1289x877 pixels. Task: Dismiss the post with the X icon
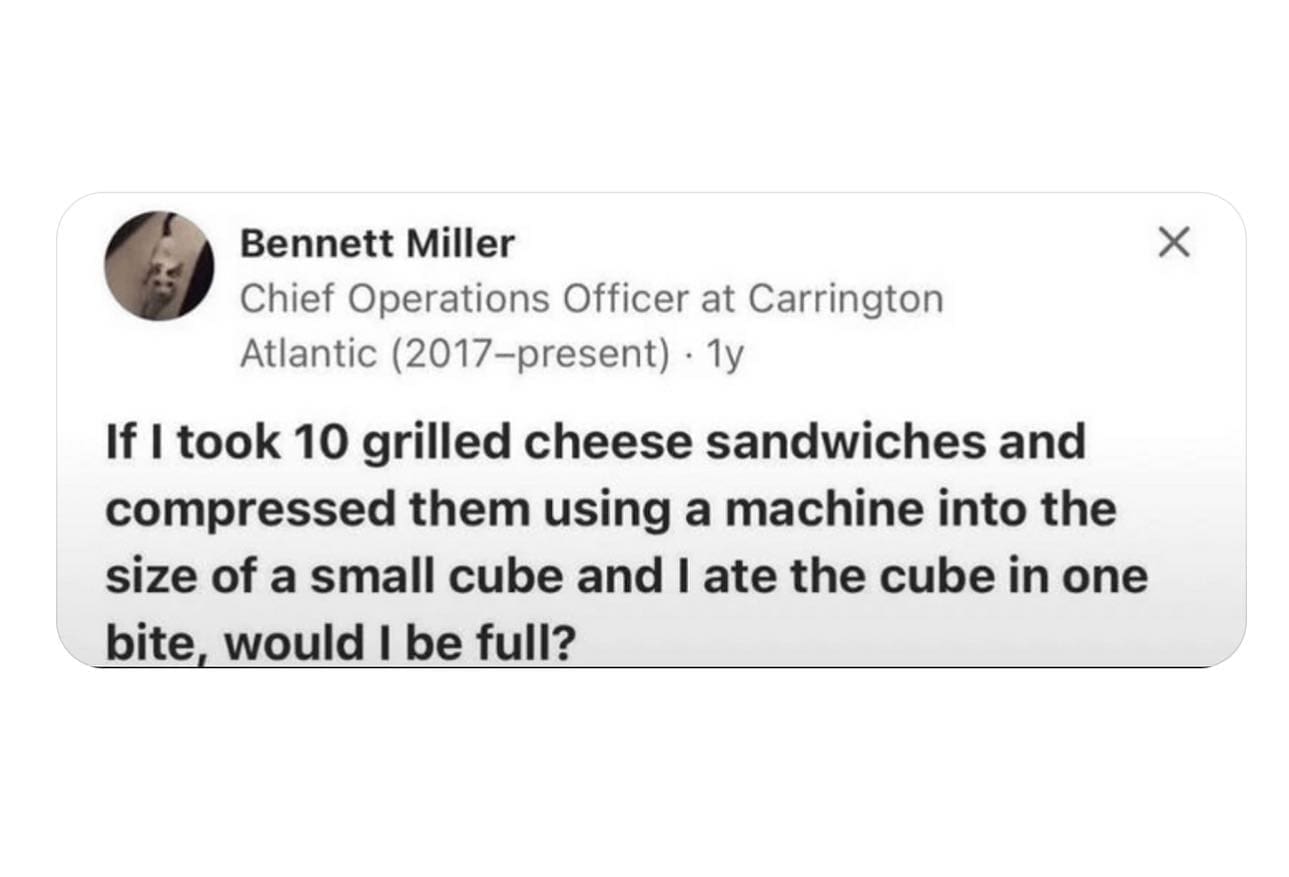coord(1174,242)
